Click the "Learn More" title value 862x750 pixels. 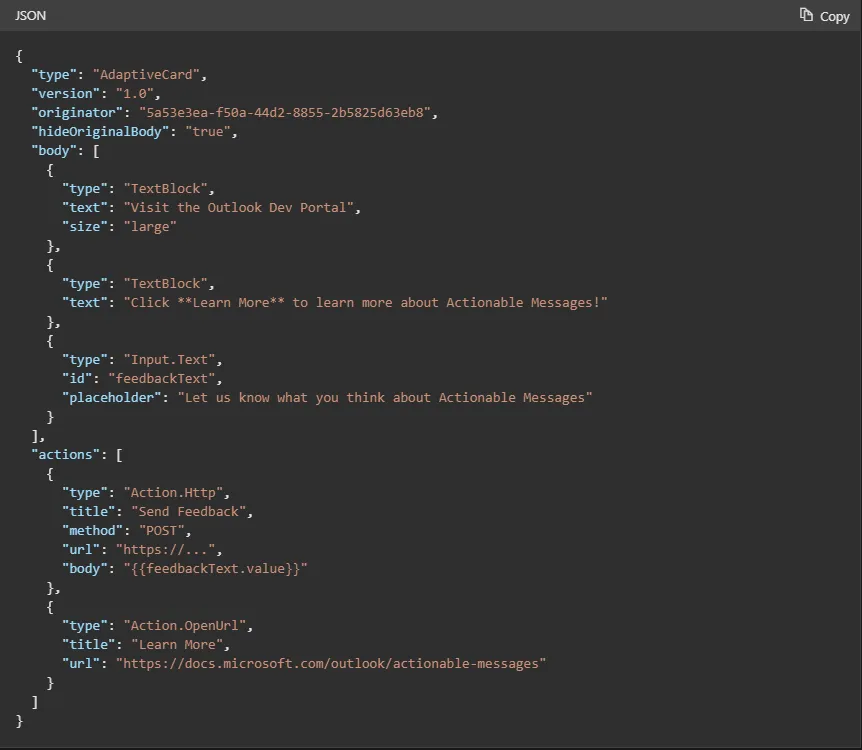[x=176, y=645]
